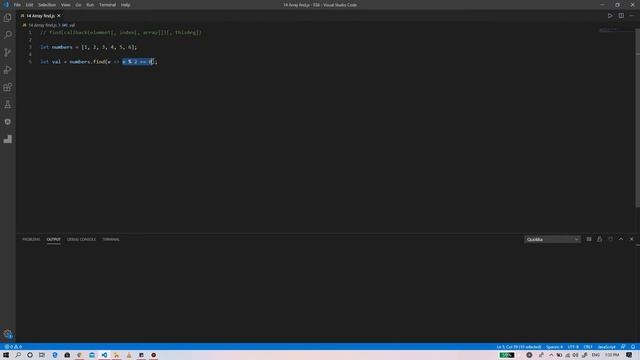Open the Windows Action Center
The image size is (640, 360).
pyautogui.click(x=629, y=355)
